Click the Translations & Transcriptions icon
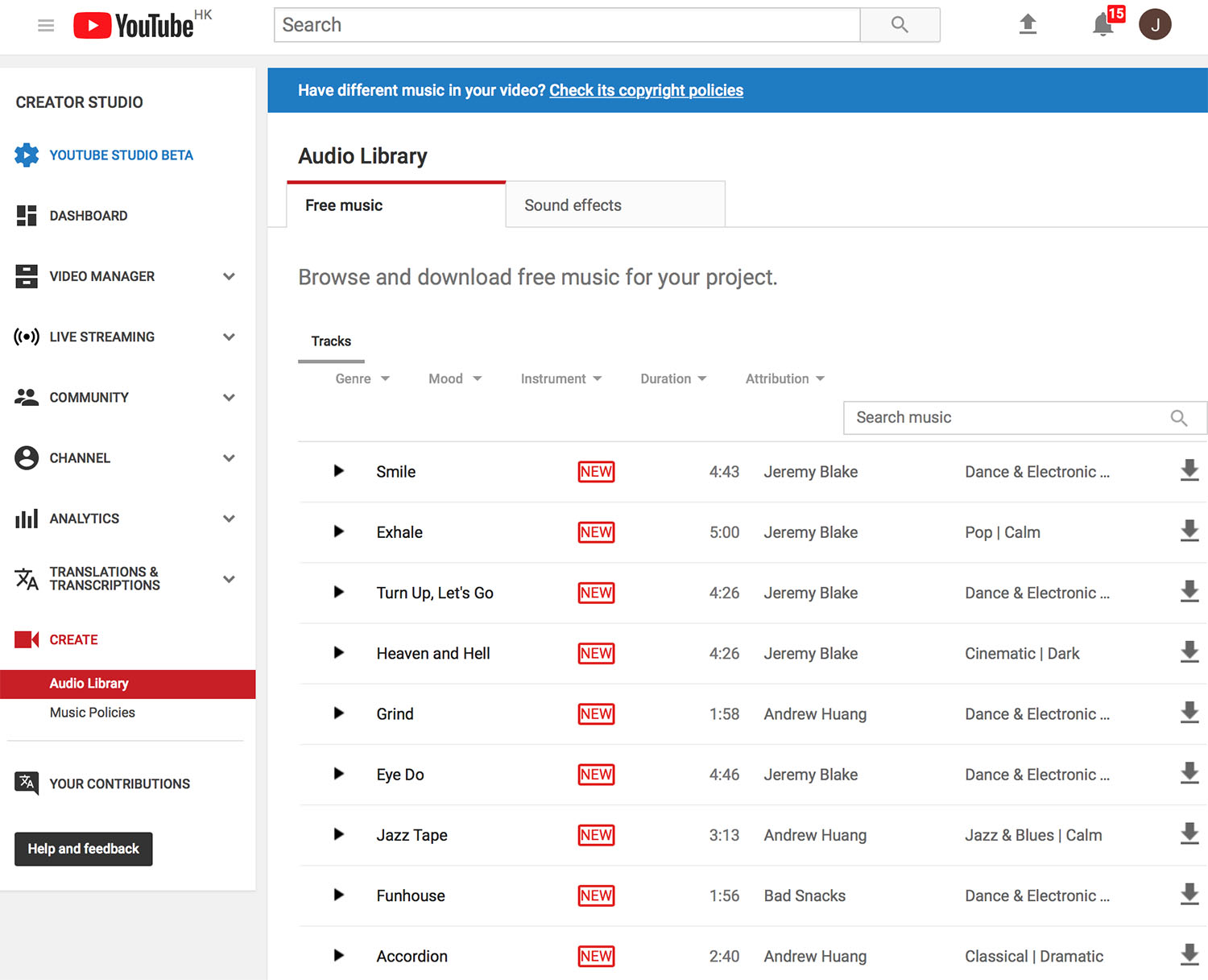 click(27, 578)
